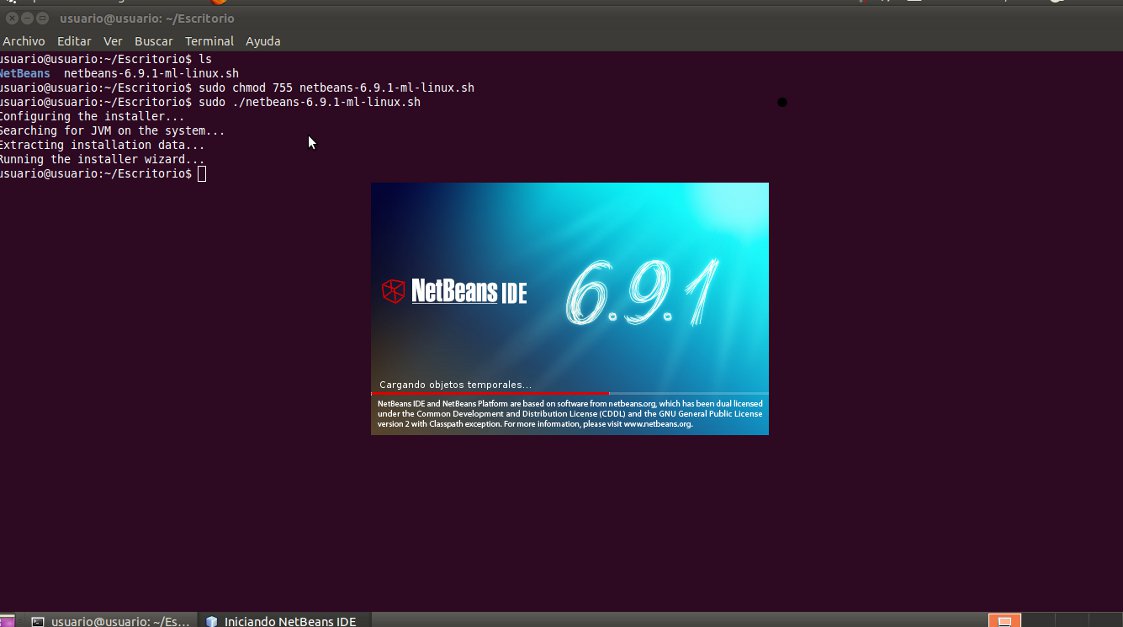Image resolution: width=1123 pixels, height=627 pixels.
Task: Click the 'NetBeans IDE' title on splash screen
Action: coord(468,291)
